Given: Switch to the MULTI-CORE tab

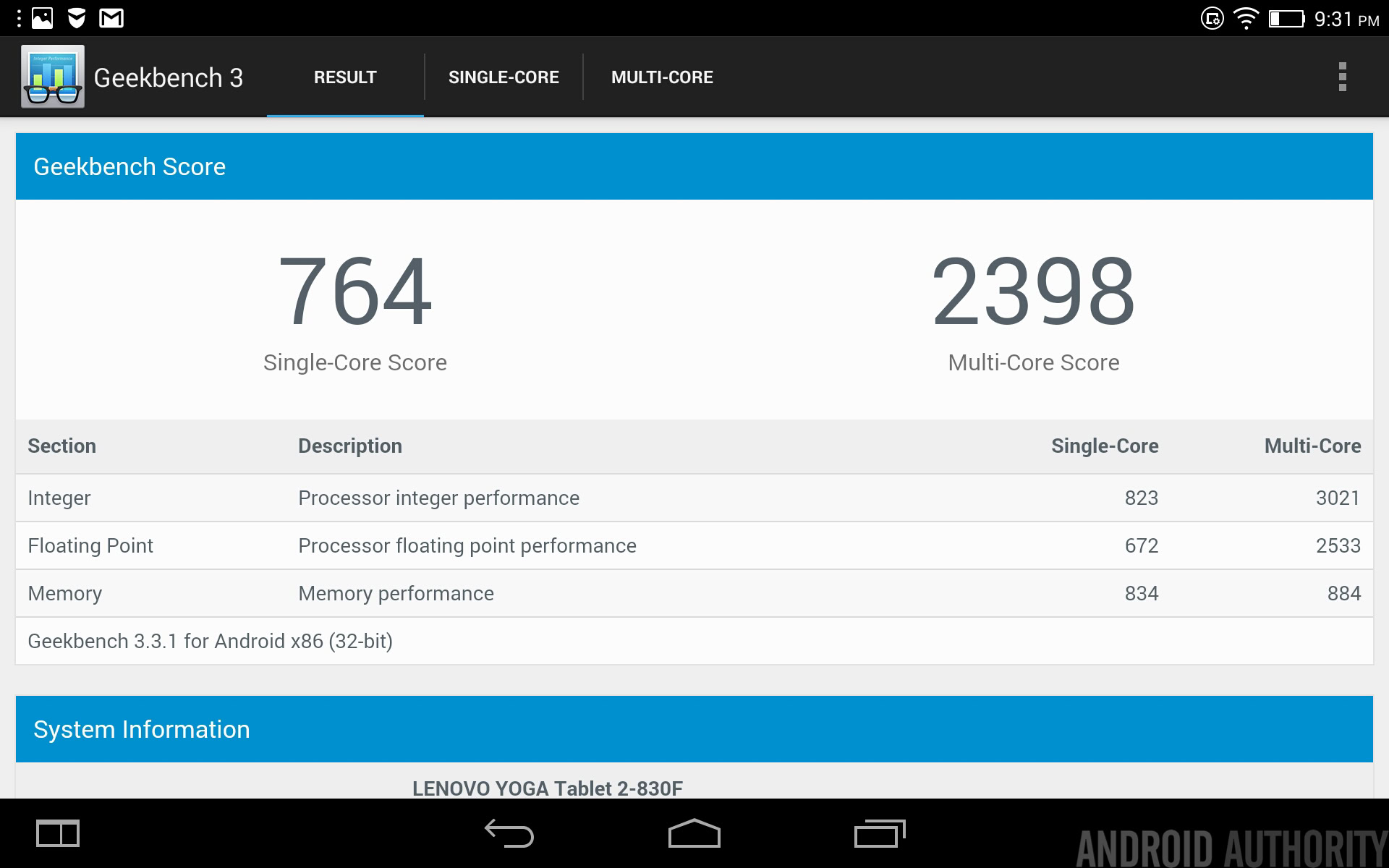Looking at the screenshot, I should [x=662, y=77].
